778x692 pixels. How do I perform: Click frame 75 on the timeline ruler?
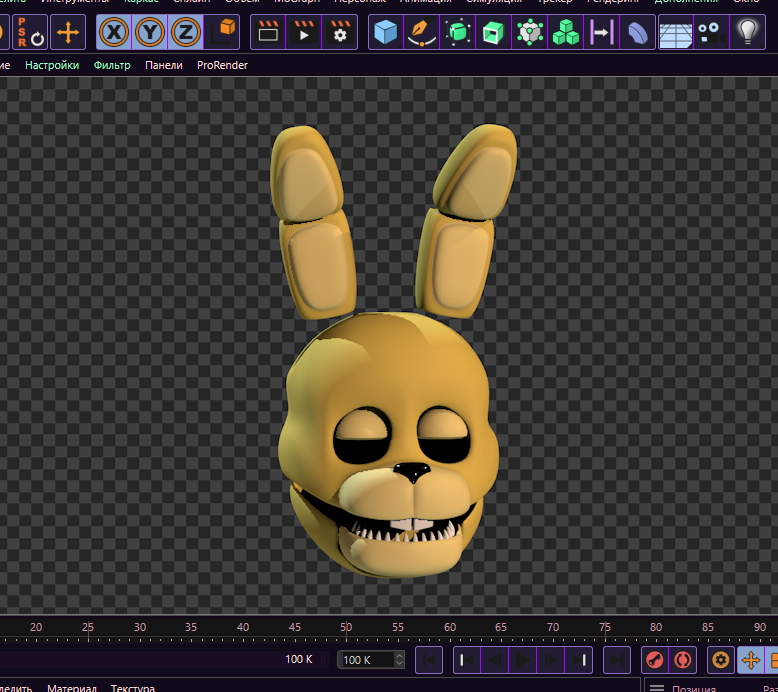click(x=605, y=627)
